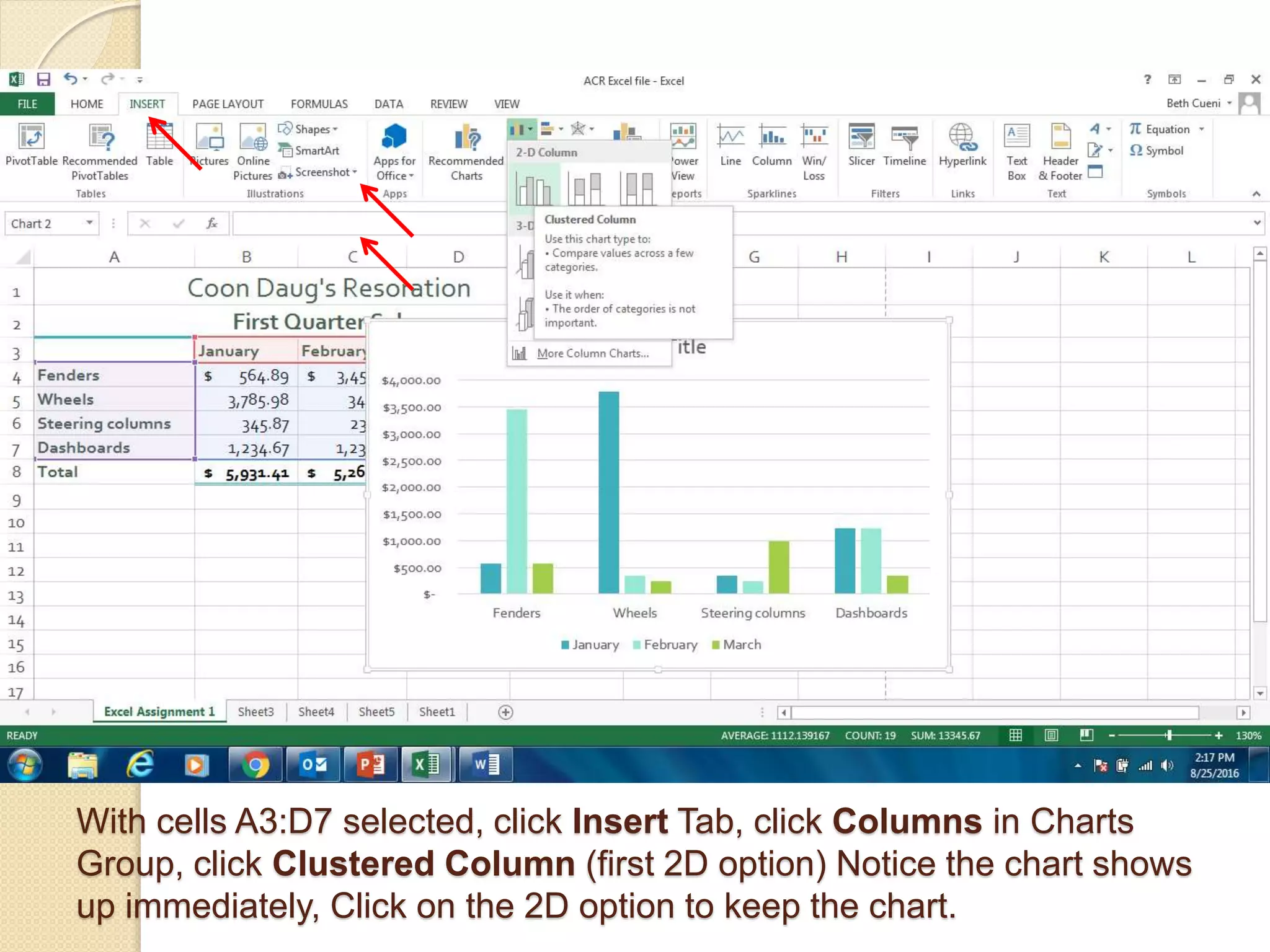
Task: Insert a Hyperlink
Action: tap(962, 145)
